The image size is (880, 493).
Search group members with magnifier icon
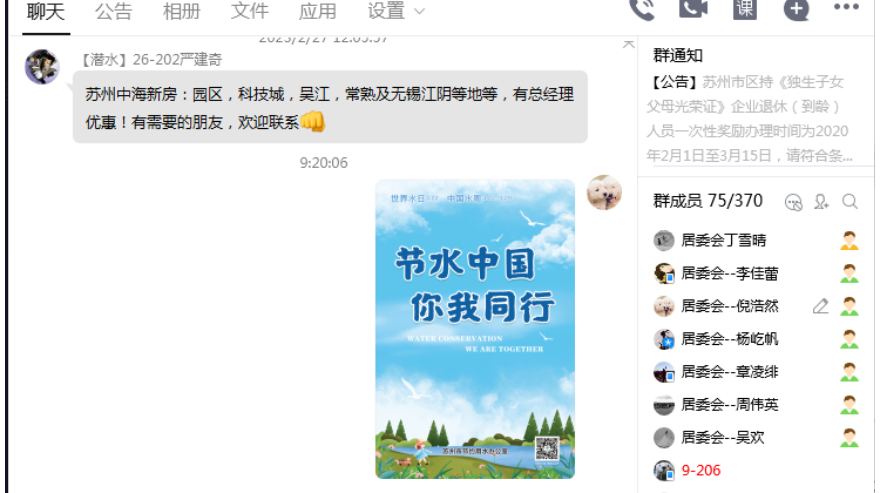tap(850, 202)
